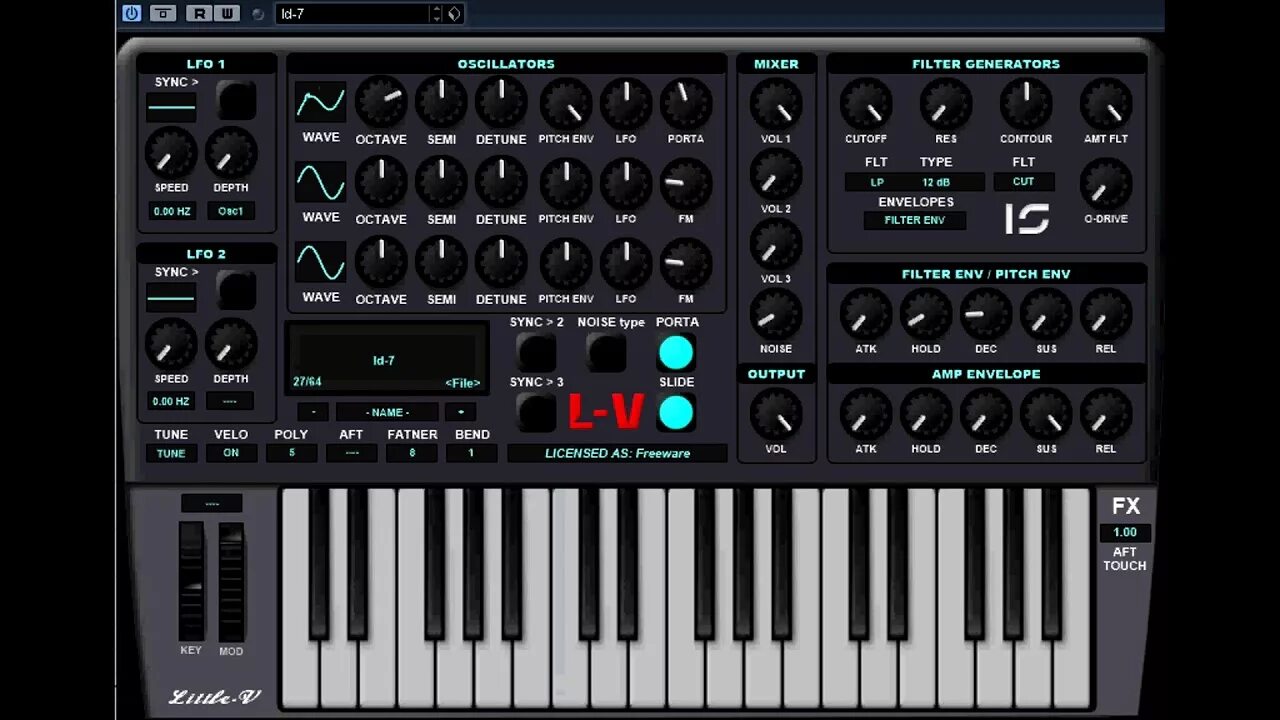Click mixer VOL 1 knob
Viewport: 1280px width, 720px height.
click(x=776, y=102)
